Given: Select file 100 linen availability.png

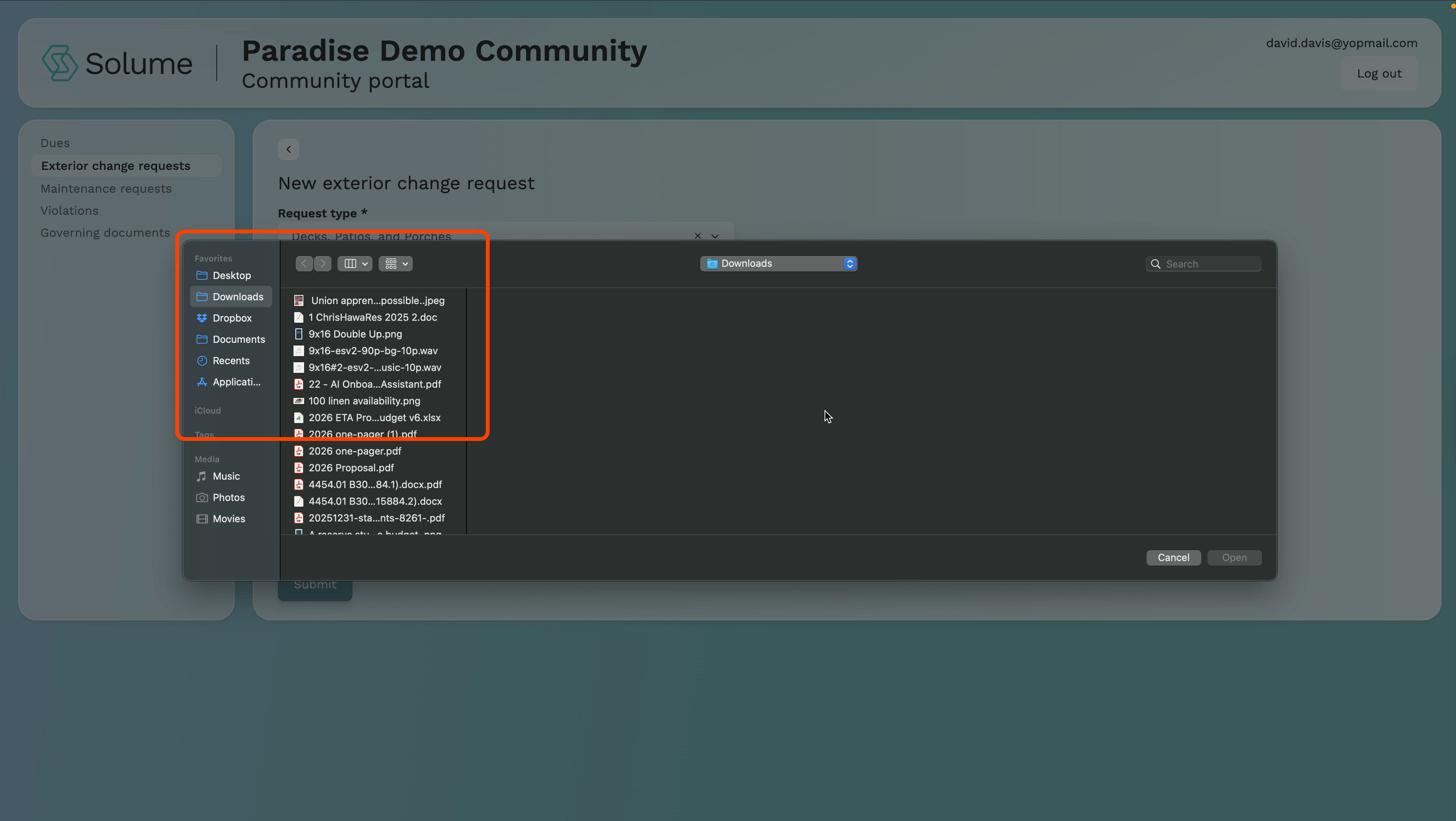Looking at the screenshot, I should click(x=374, y=401).
